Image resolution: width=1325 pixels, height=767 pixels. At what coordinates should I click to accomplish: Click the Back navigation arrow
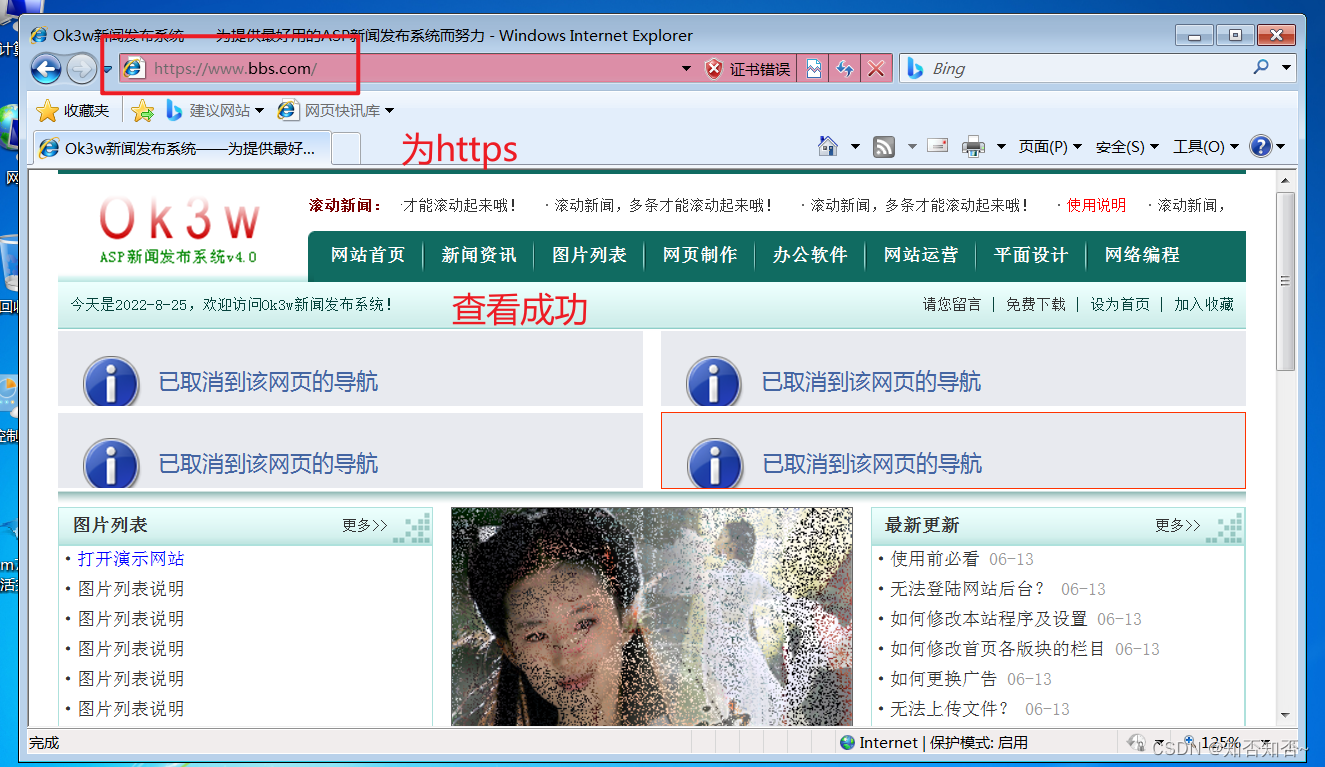(x=47, y=68)
